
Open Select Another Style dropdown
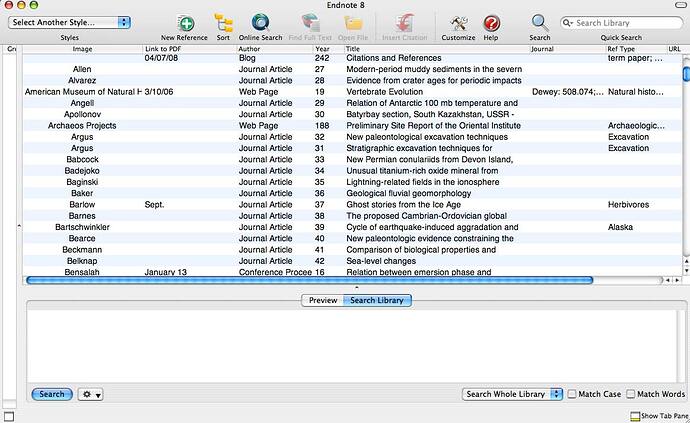coord(70,22)
